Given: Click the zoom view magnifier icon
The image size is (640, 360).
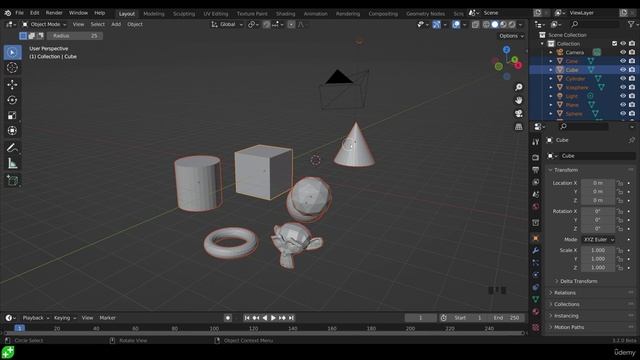Looking at the screenshot, I should (518, 87).
